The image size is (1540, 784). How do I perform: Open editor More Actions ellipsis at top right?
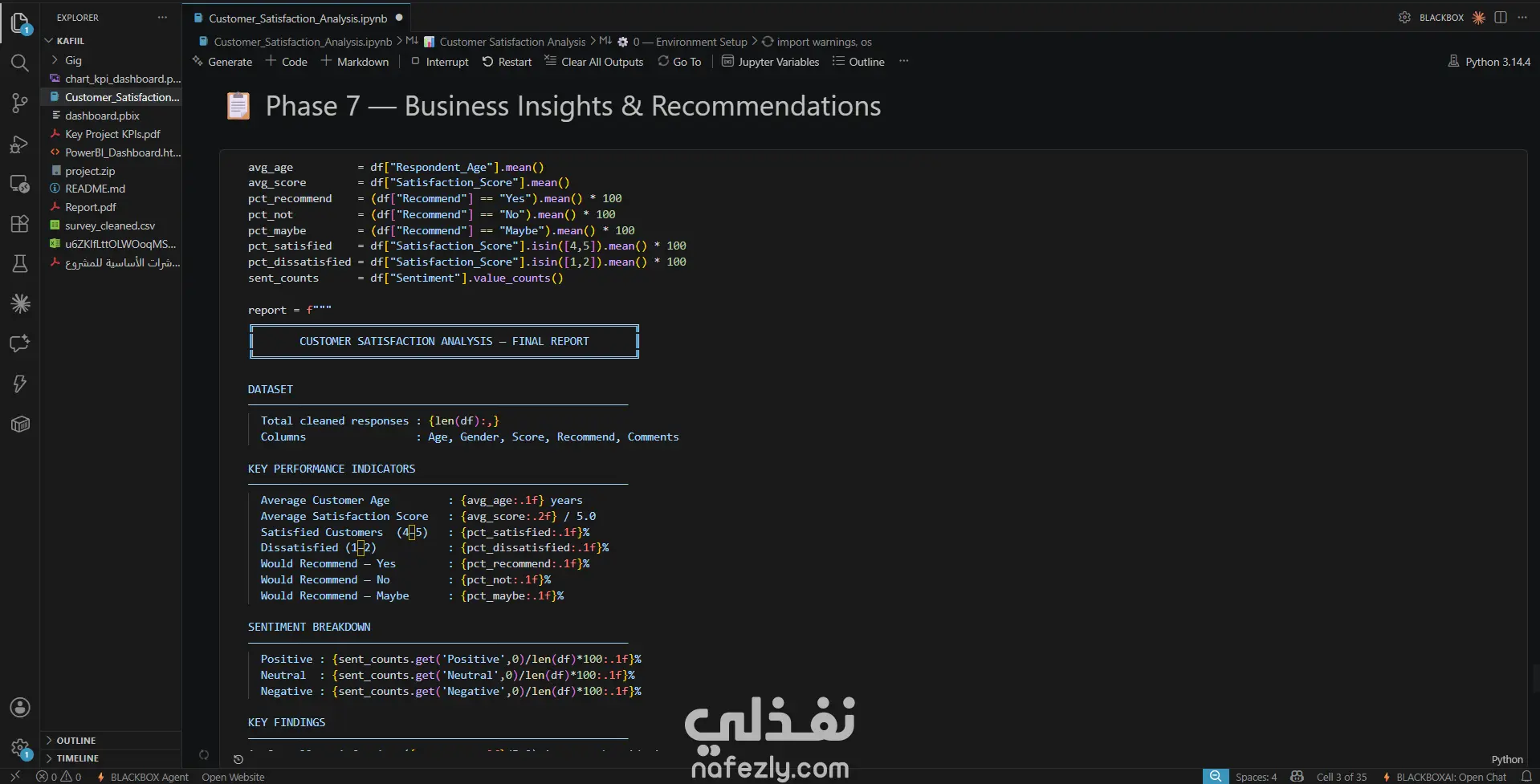click(1522, 18)
